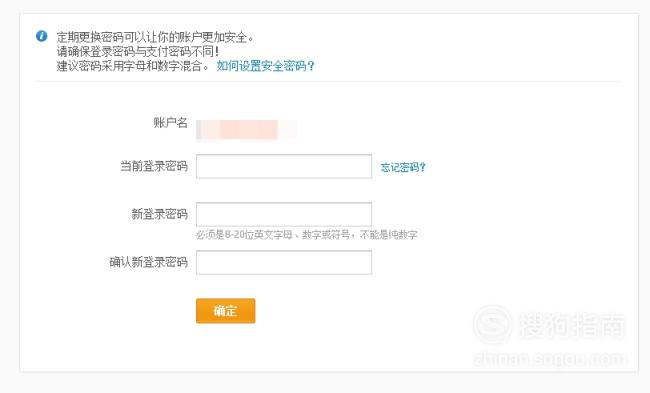Click the Sogou circular S watermark logo

492,324
